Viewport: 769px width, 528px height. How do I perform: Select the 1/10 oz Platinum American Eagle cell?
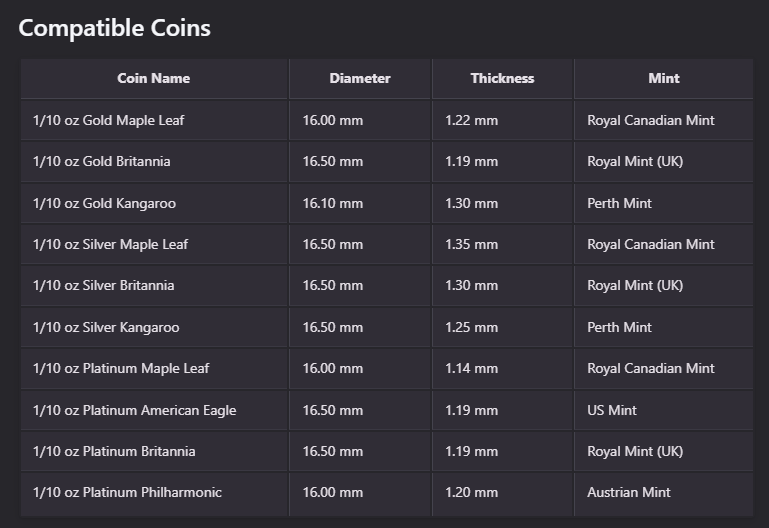pyautogui.click(x=134, y=410)
